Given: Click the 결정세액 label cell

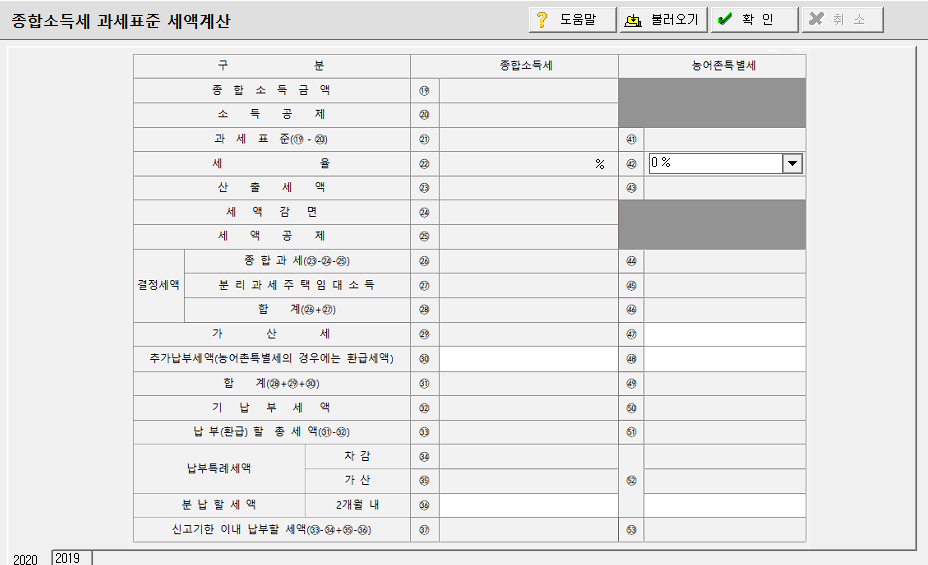Looking at the screenshot, I should tap(159, 285).
